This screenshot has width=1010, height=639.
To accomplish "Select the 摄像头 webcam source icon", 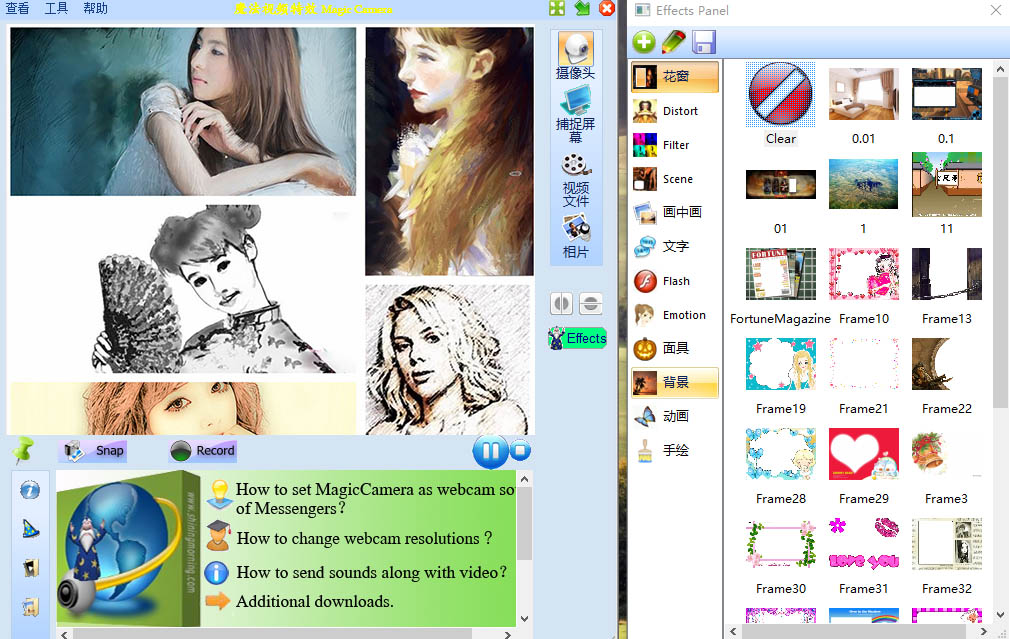I will pyautogui.click(x=576, y=56).
